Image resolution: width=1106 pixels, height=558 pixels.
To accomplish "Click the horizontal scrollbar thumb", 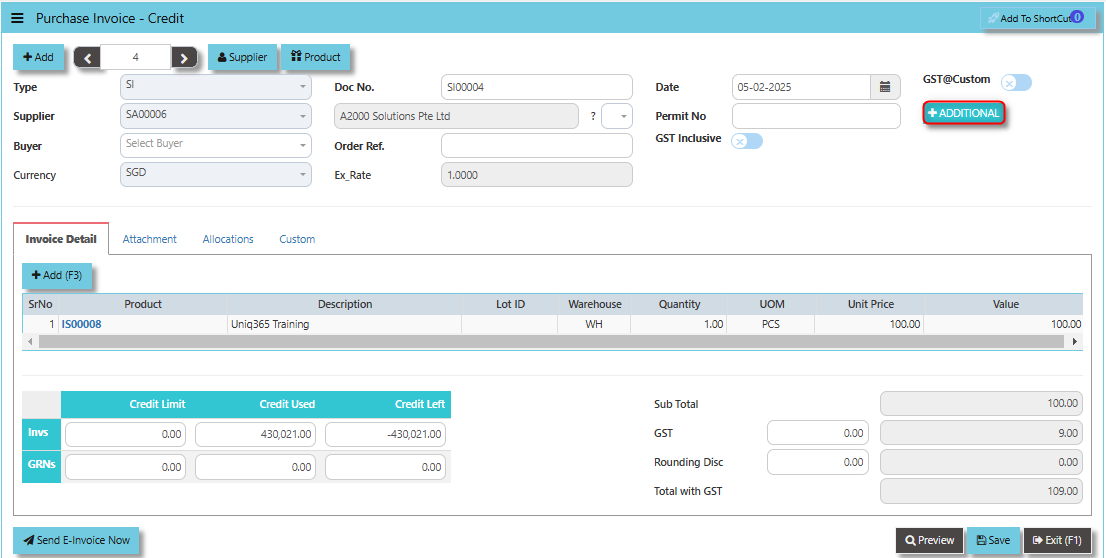I will tap(551, 341).
